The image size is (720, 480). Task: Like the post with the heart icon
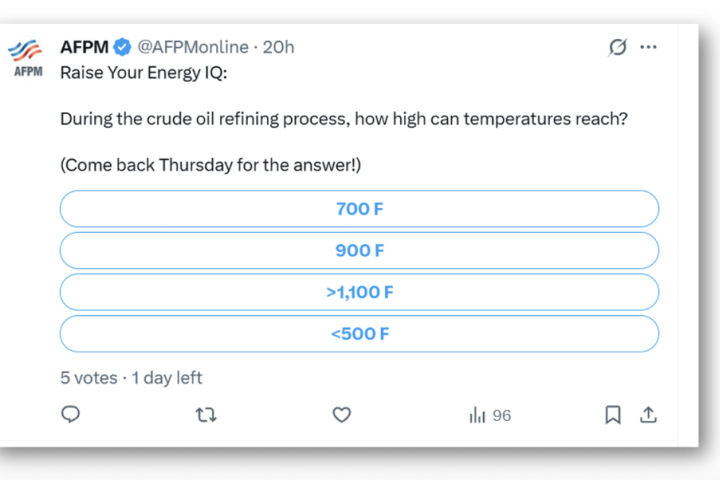[x=342, y=414]
